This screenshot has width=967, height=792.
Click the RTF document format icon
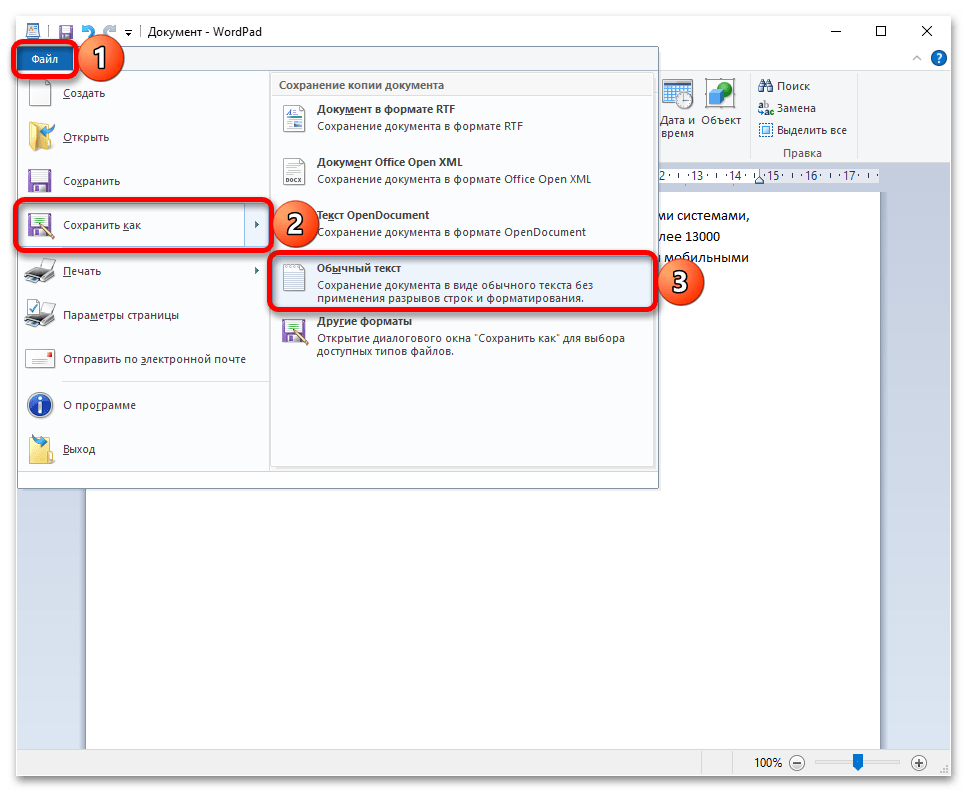click(x=294, y=118)
